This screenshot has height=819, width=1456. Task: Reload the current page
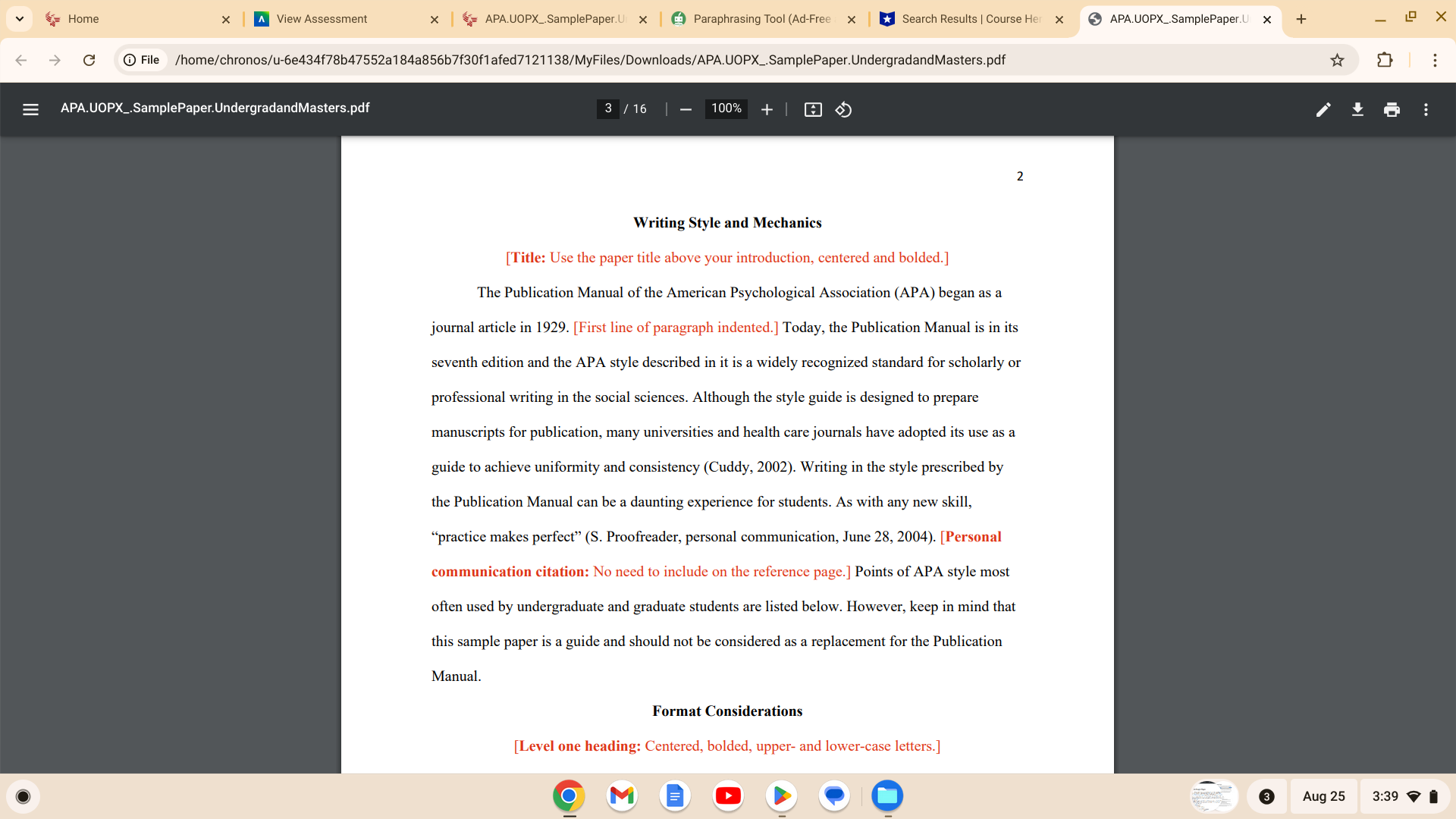tap(89, 60)
